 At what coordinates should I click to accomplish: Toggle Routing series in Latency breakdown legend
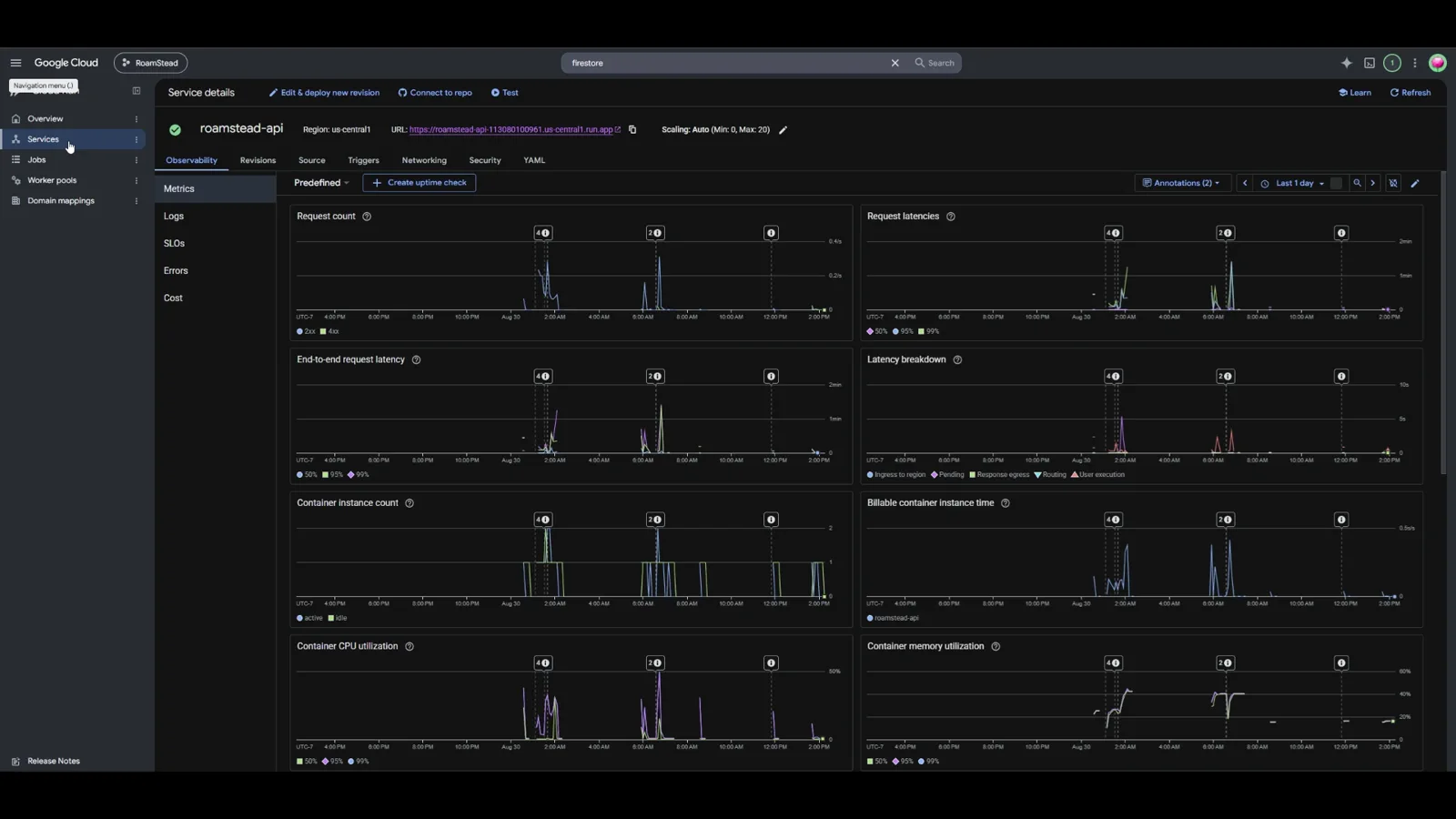click(x=1050, y=475)
